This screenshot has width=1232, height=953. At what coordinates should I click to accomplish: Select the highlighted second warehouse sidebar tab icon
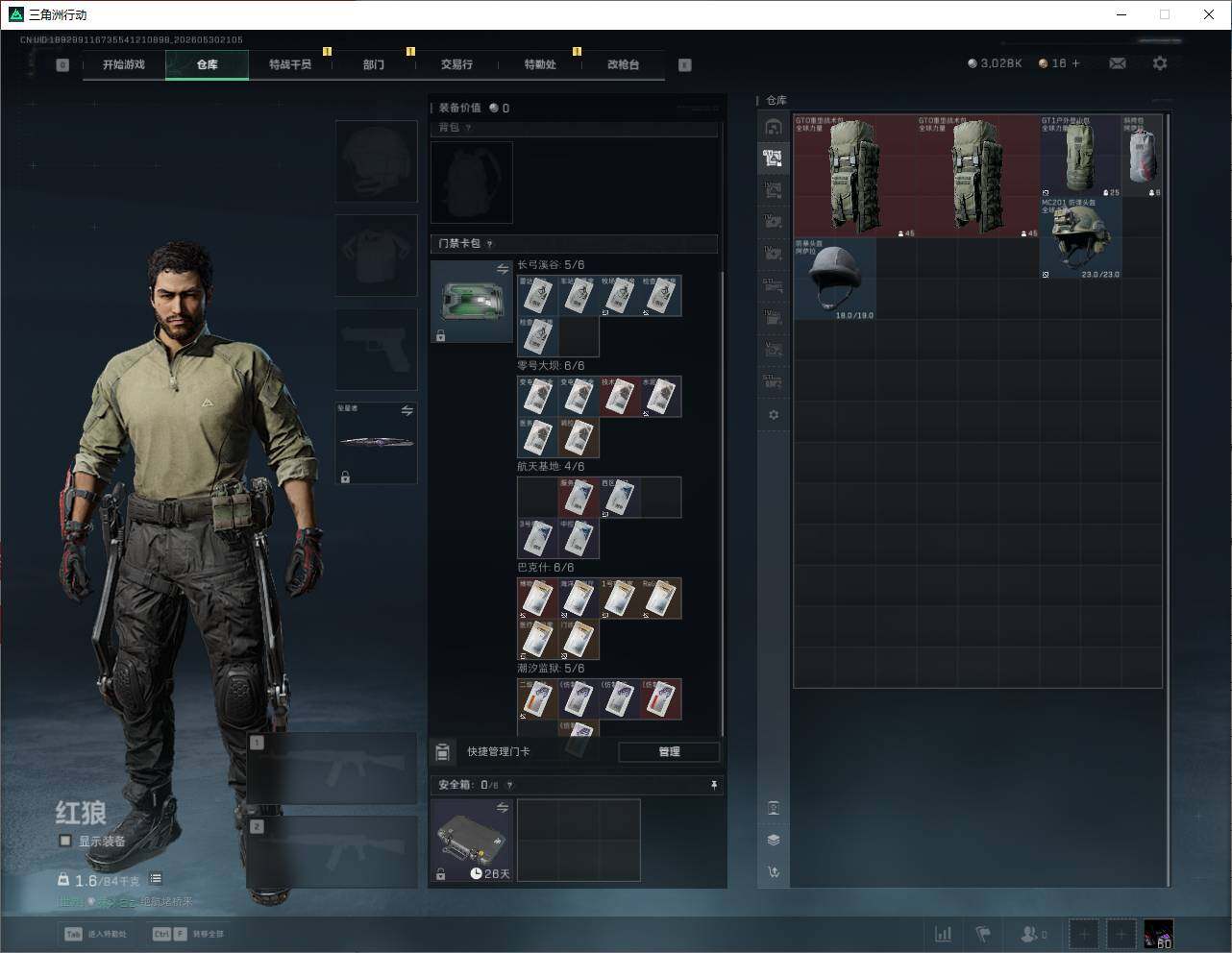(773, 158)
